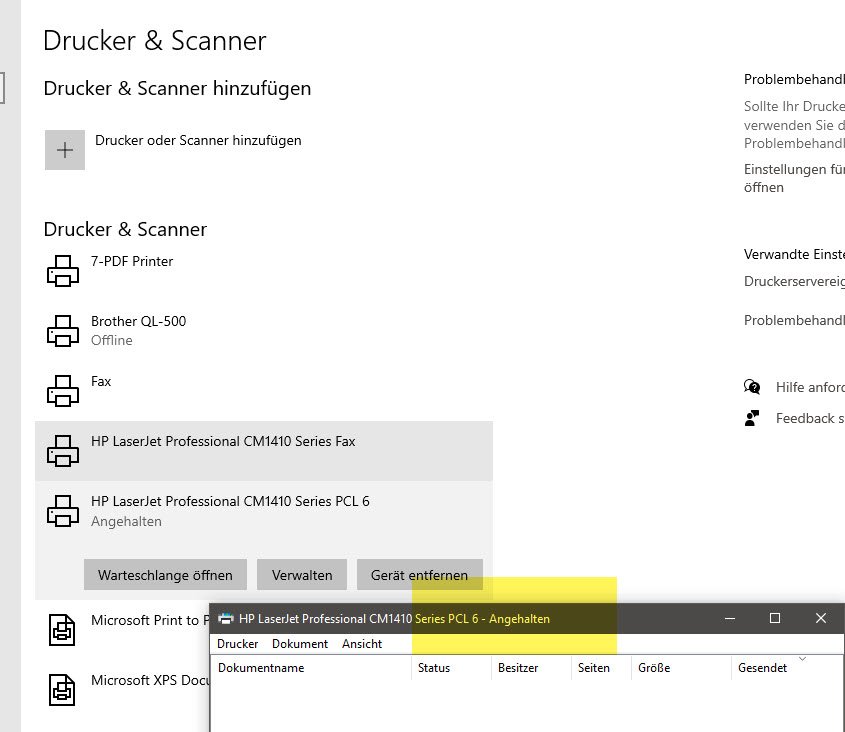
Task: Select the Fax printer icon
Action: [63, 390]
